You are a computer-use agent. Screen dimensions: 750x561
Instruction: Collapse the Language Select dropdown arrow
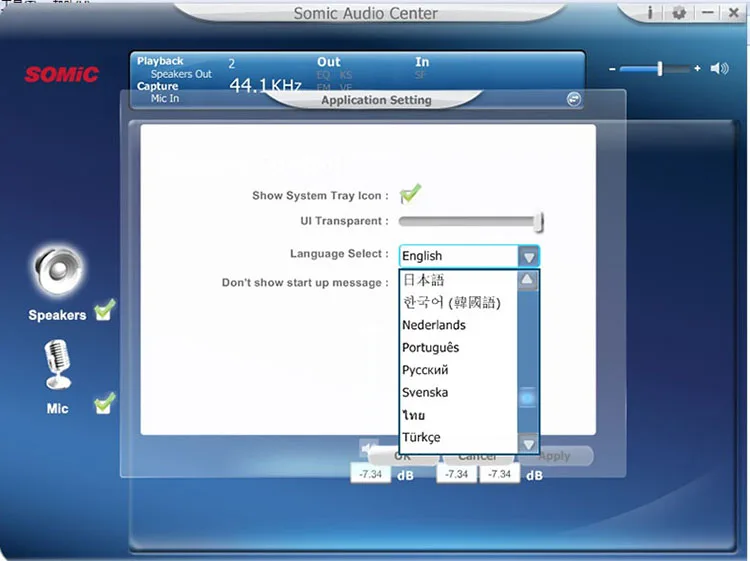point(529,256)
